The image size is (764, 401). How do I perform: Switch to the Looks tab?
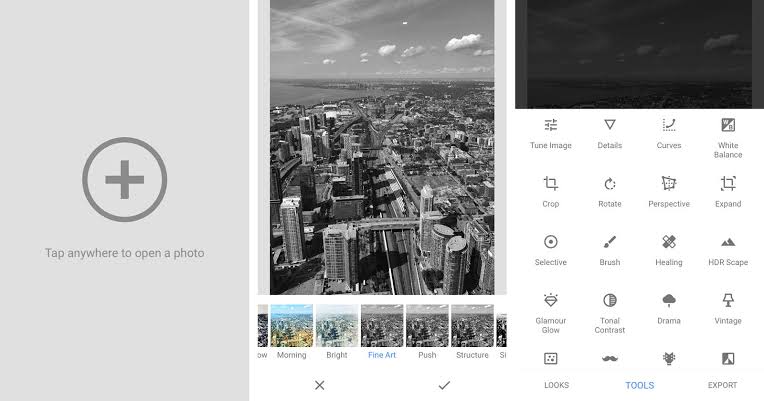pos(556,385)
